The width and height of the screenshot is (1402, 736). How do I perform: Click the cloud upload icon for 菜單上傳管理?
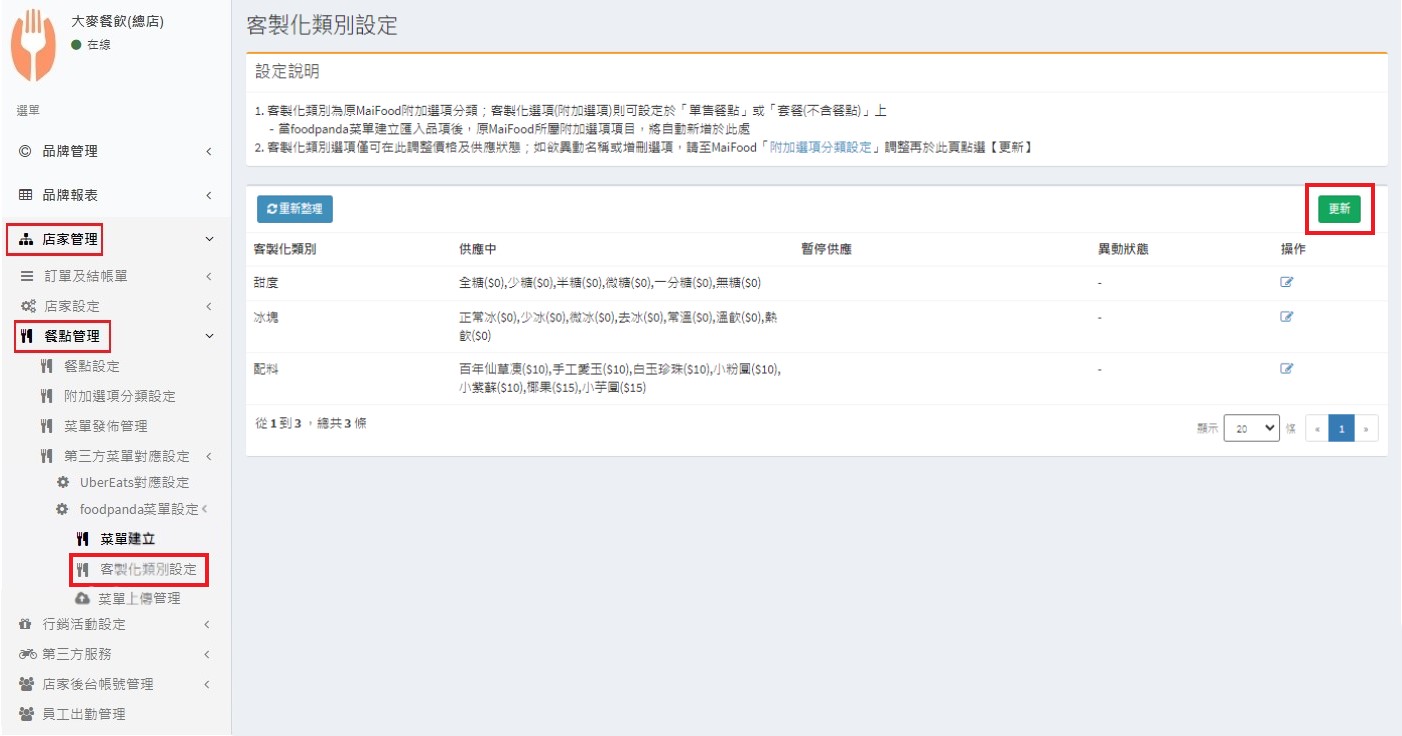(83, 598)
